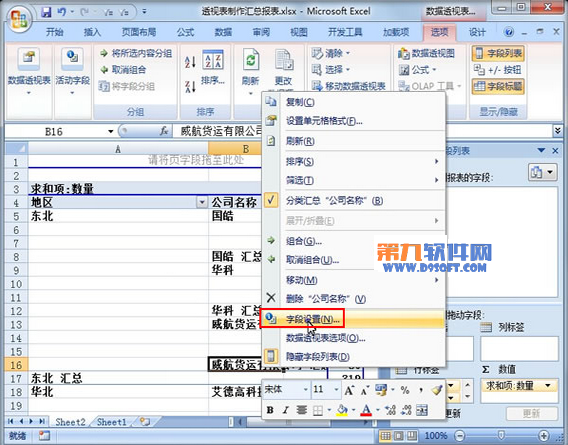
Task: Choose PivotTable Options in context menu
Action: (x=353, y=338)
